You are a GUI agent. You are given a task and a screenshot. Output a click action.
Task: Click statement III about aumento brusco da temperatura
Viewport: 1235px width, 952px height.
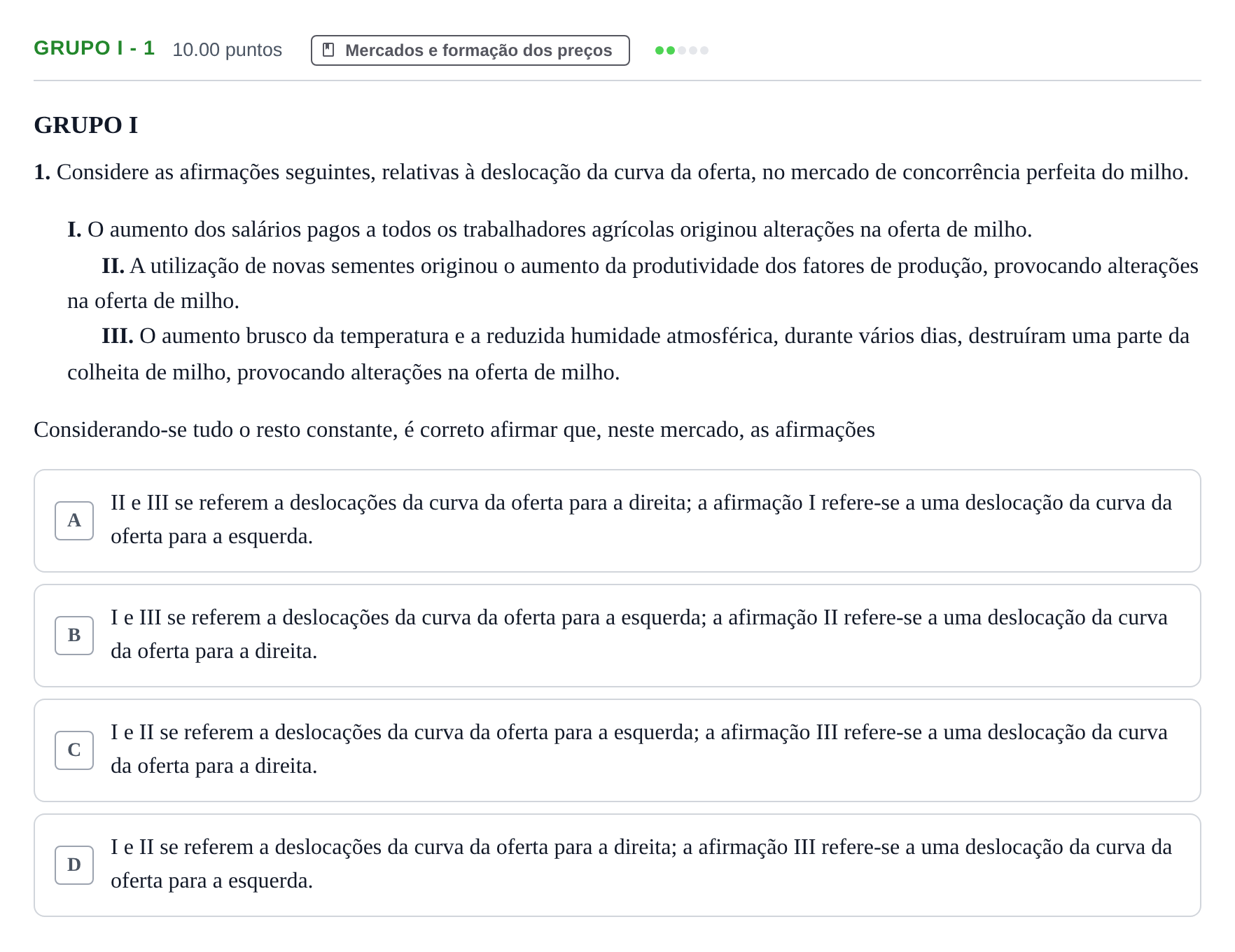click(629, 354)
